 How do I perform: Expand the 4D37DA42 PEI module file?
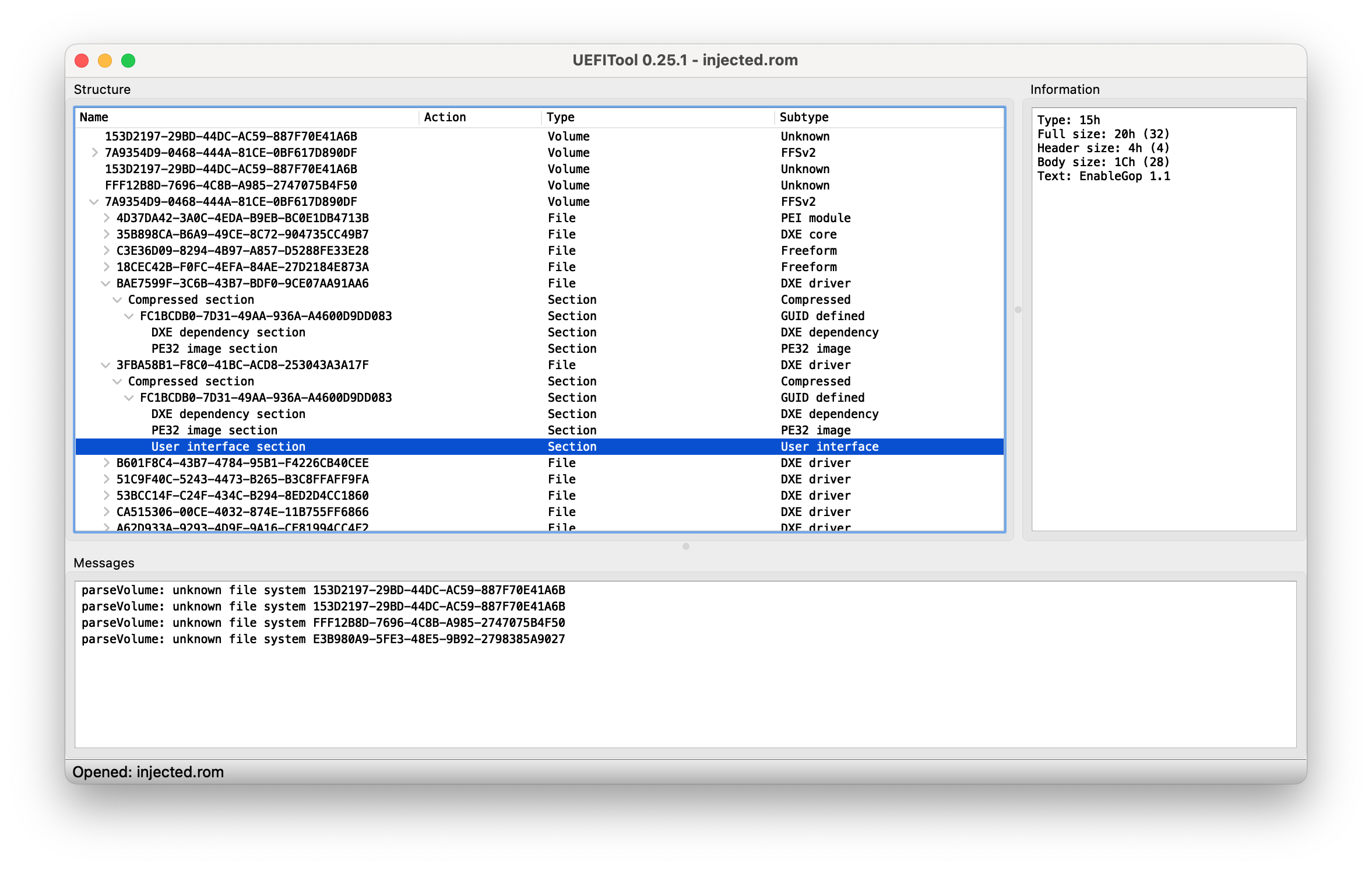(x=106, y=218)
